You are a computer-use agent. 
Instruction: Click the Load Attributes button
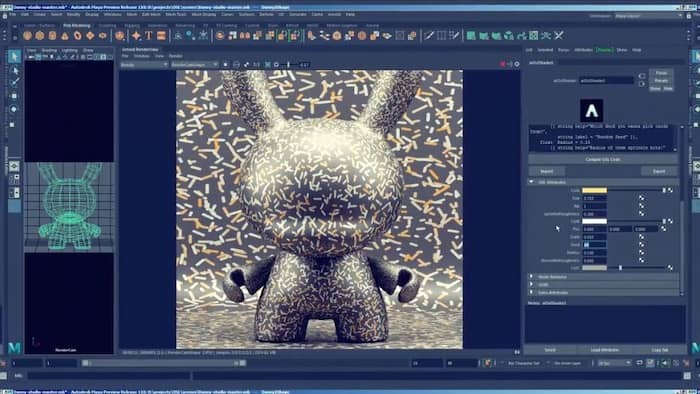[x=604, y=350]
